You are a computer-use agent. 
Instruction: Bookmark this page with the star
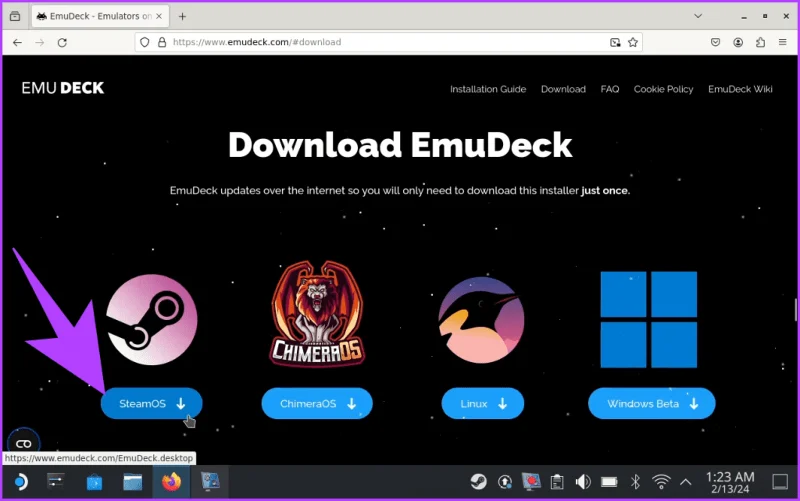(x=633, y=42)
